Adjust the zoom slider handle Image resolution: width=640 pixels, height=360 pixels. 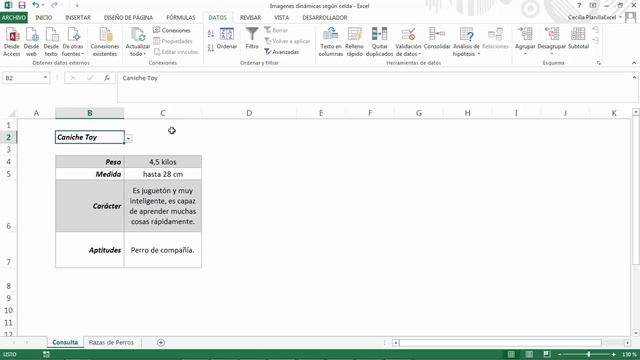(589, 354)
